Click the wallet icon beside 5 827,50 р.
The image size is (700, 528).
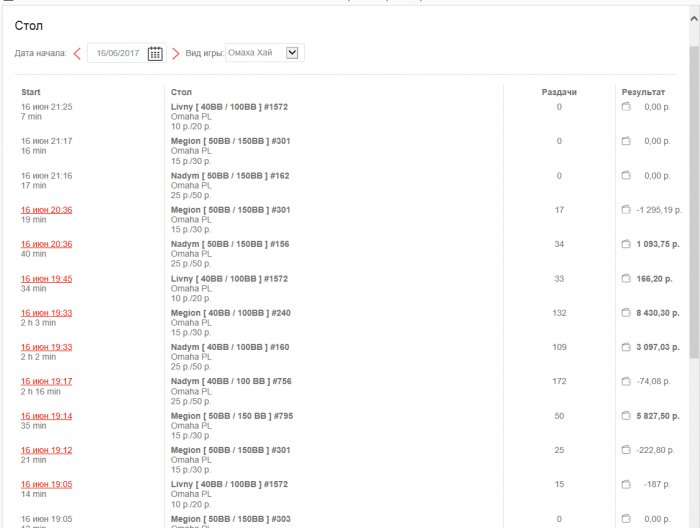[x=626, y=416]
